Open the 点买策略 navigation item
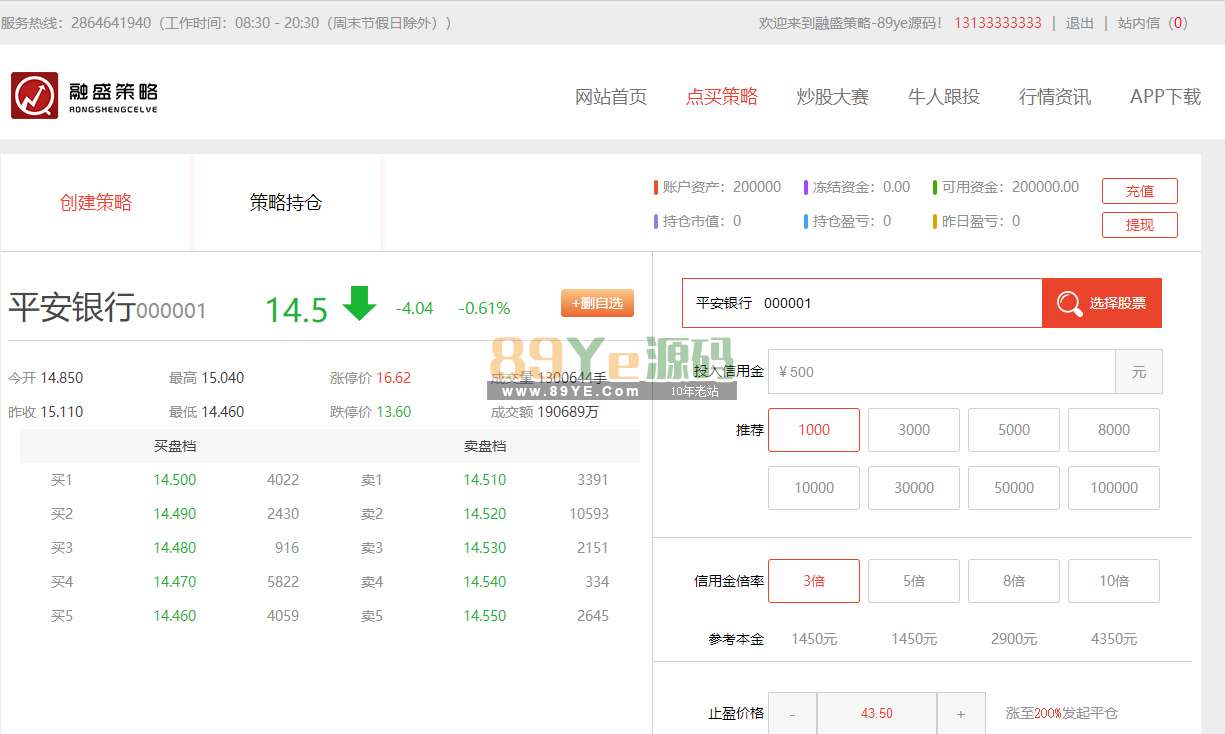Viewport: 1225px width, 734px height. [x=722, y=97]
